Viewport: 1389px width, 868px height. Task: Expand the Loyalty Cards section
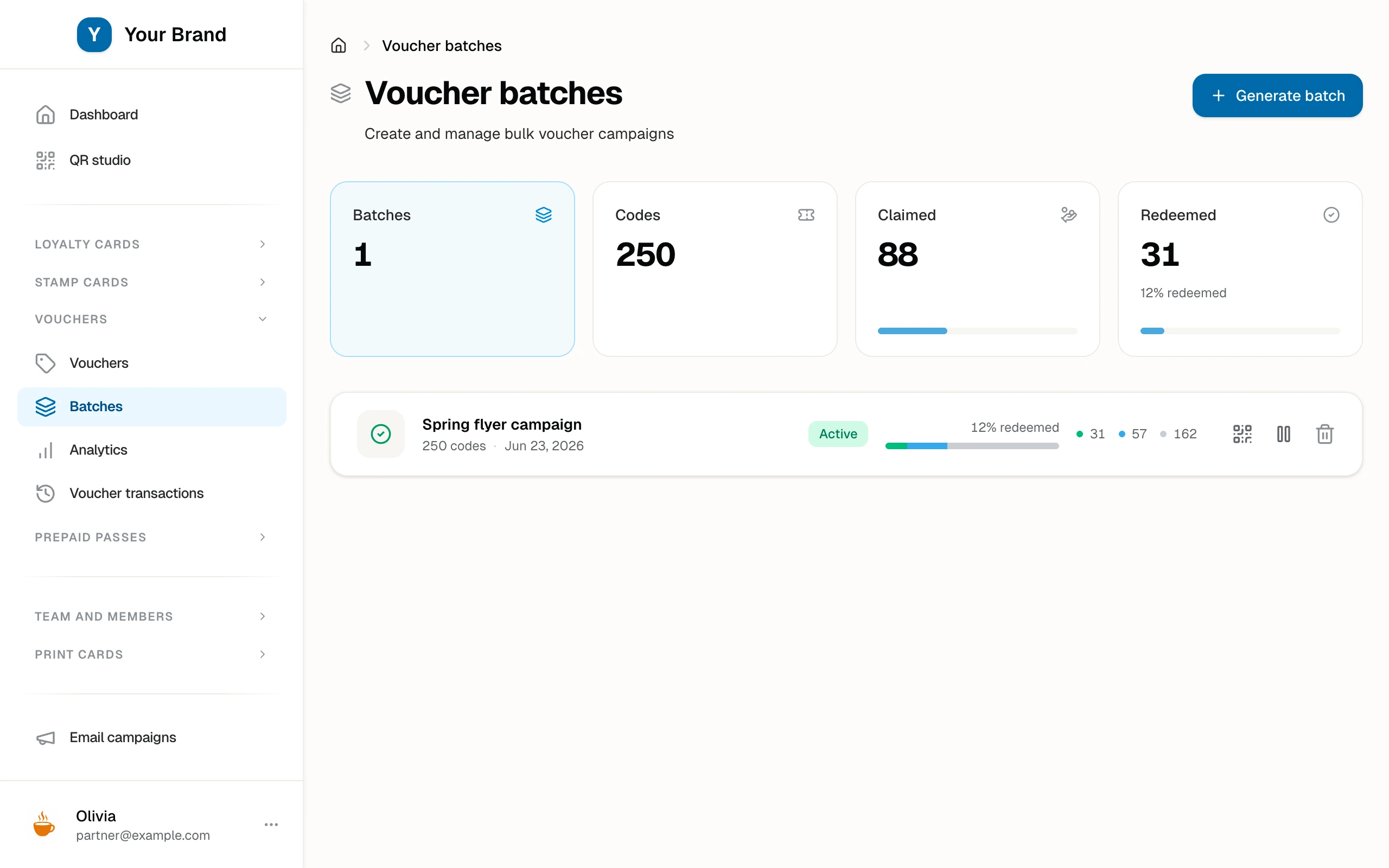click(x=151, y=244)
